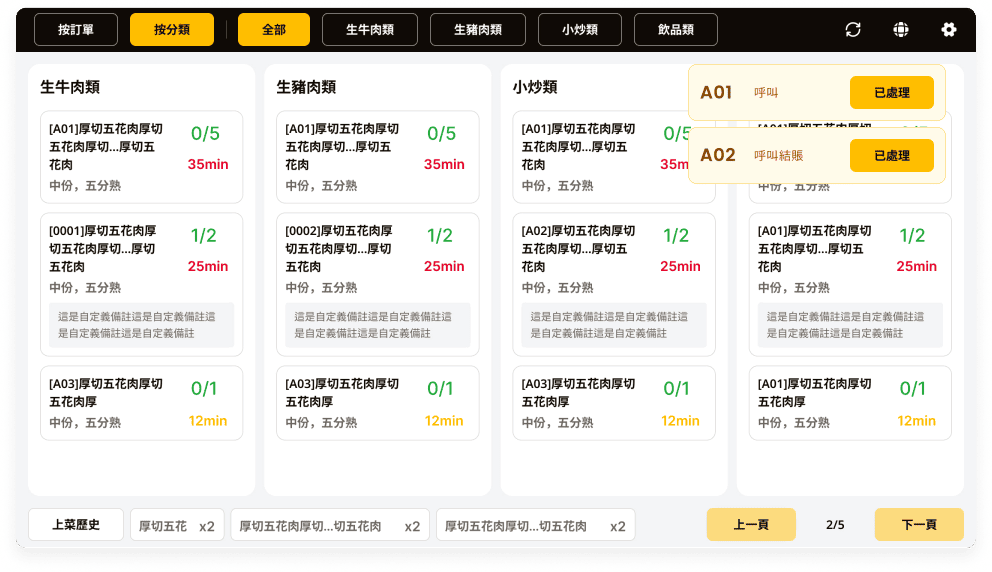Mark A02 checkout call as 已處理
This screenshot has width=992, height=572.
pyautogui.click(x=891, y=155)
